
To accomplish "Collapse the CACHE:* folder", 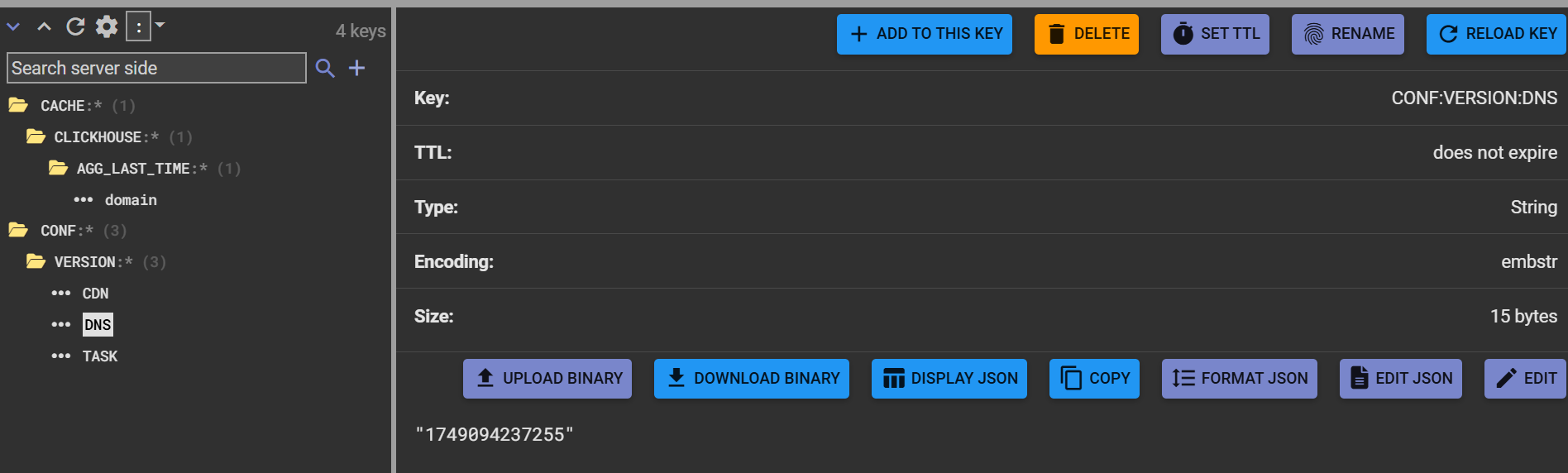I will (18, 105).
